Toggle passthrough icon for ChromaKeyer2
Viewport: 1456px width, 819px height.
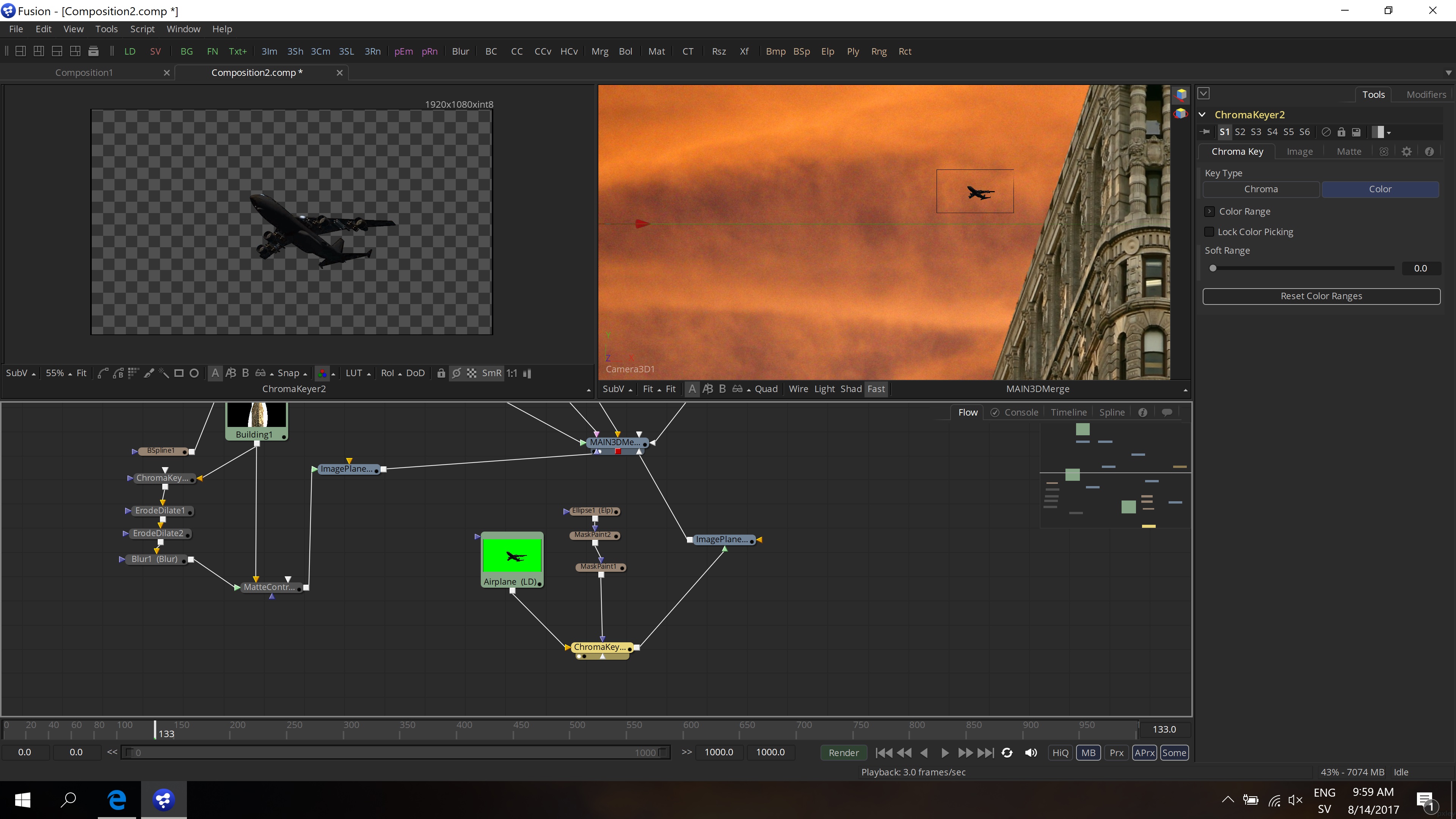pos(1326,132)
